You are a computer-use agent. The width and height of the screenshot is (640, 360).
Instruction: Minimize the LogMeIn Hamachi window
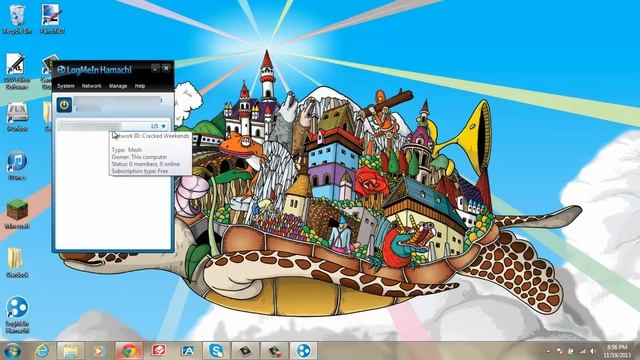pyautogui.click(x=155, y=69)
